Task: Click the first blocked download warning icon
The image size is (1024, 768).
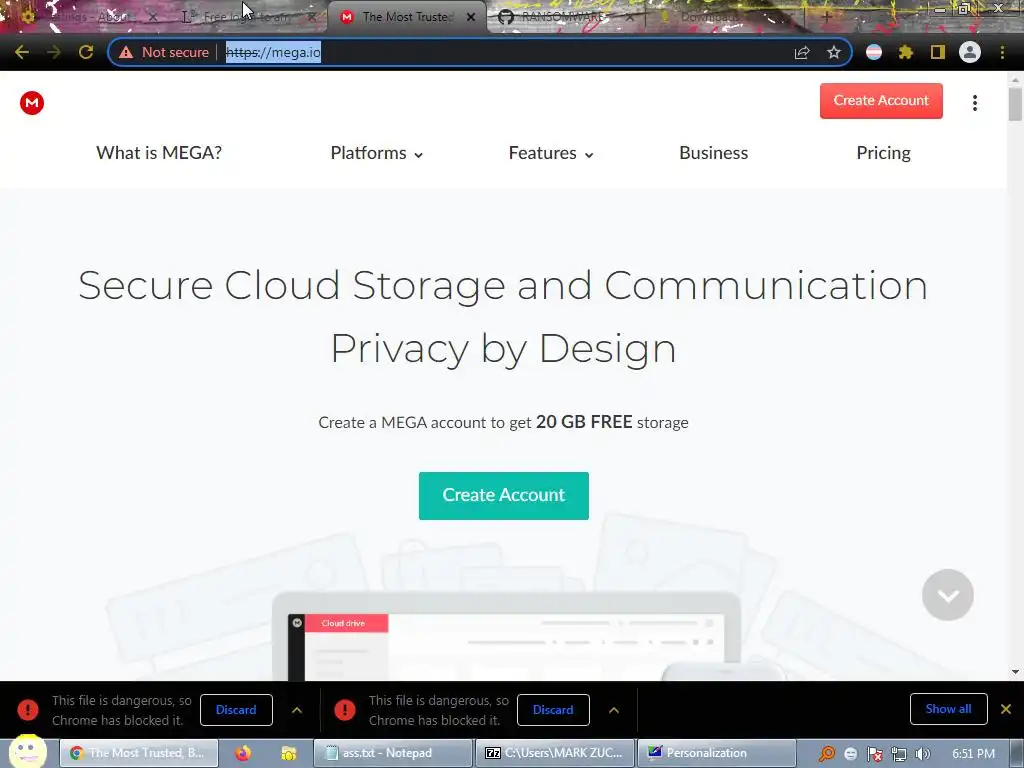Action: (x=28, y=709)
